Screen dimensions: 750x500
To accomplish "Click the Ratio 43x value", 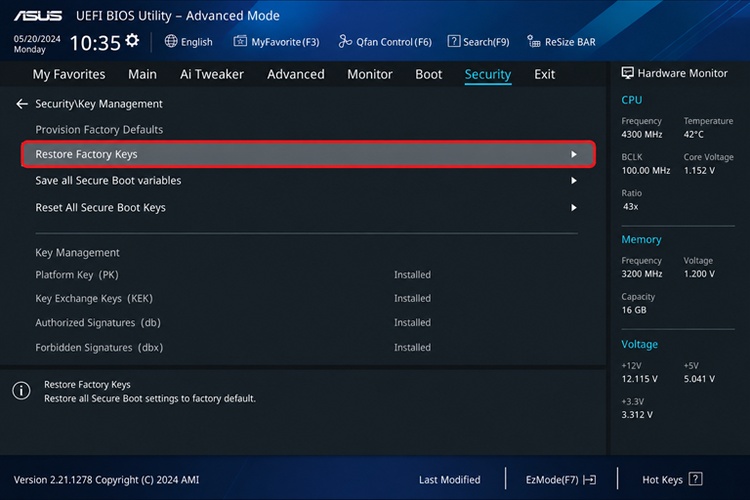I will [630, 207].
